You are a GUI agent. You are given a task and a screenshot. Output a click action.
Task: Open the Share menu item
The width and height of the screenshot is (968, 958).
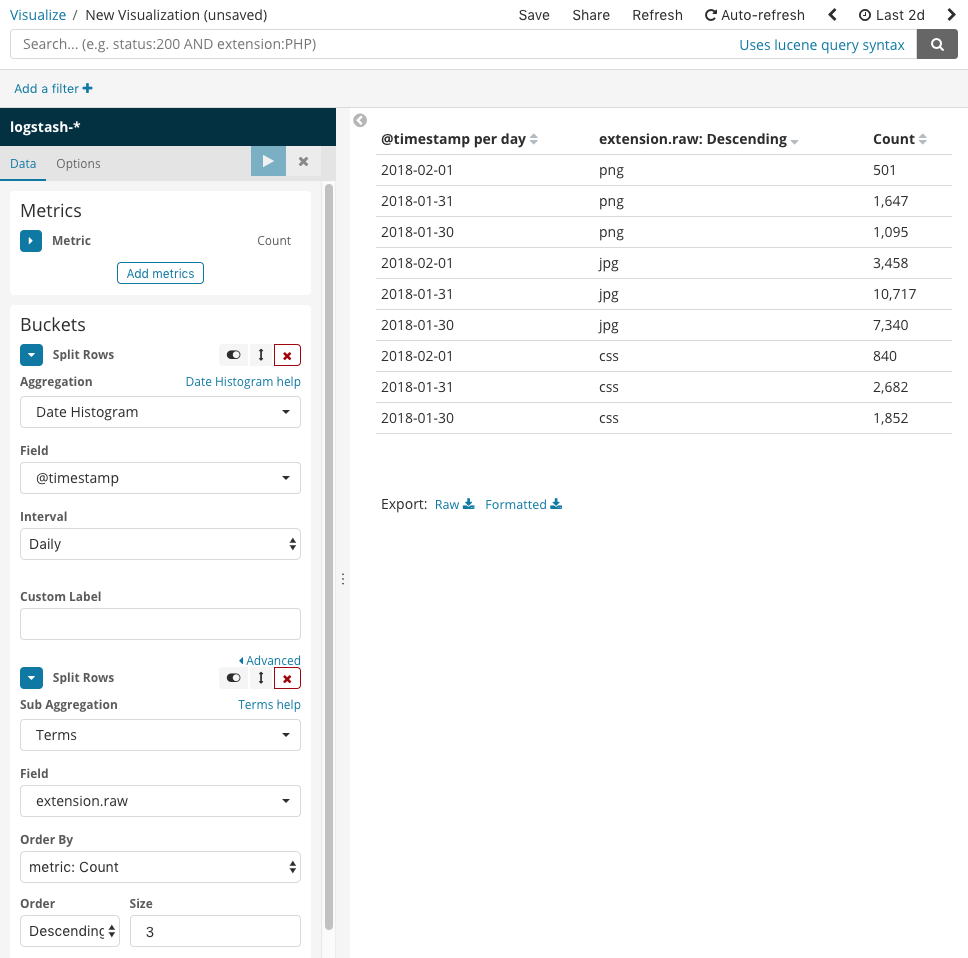coord(591,15)
